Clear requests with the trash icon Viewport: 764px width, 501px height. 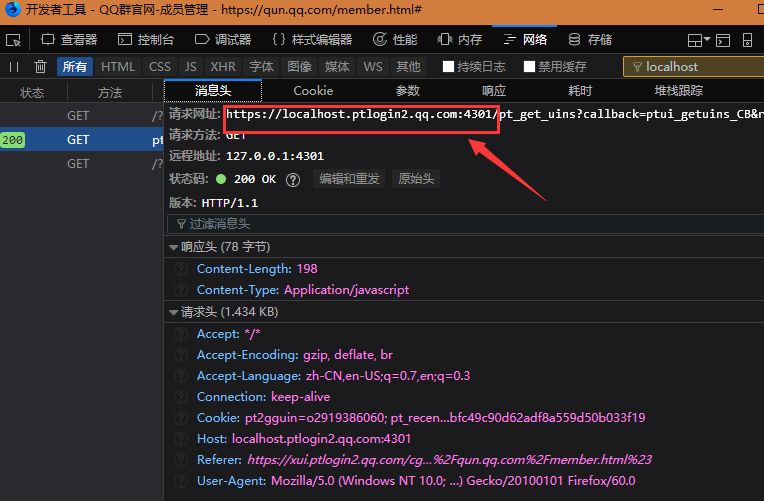pos(40,66)
